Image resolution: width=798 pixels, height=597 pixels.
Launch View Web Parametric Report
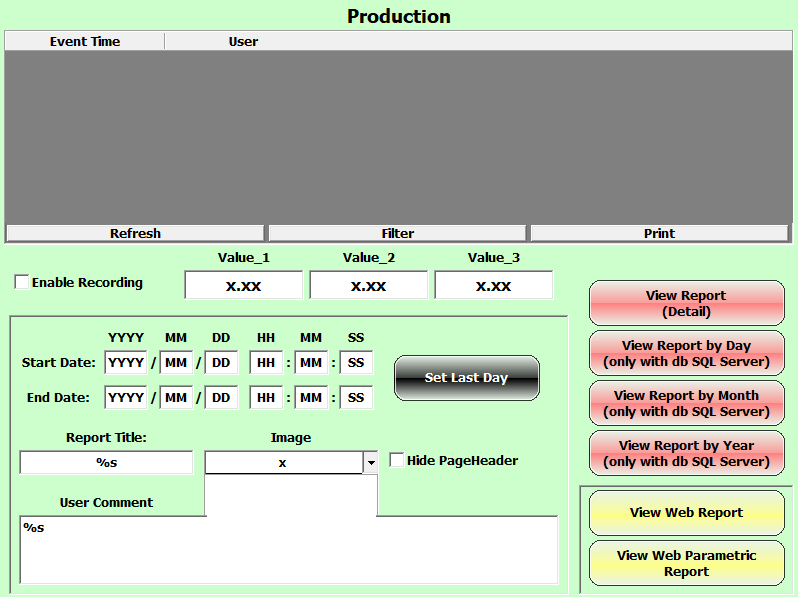pyautogui.click(x=686, y=563)
